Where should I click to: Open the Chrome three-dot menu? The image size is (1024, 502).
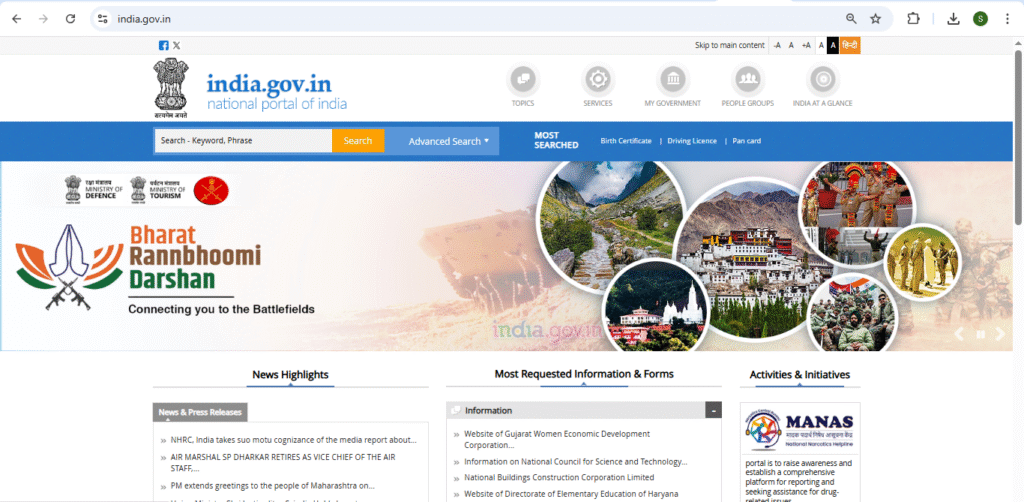pyautogui.click(x=1007, y=19)
